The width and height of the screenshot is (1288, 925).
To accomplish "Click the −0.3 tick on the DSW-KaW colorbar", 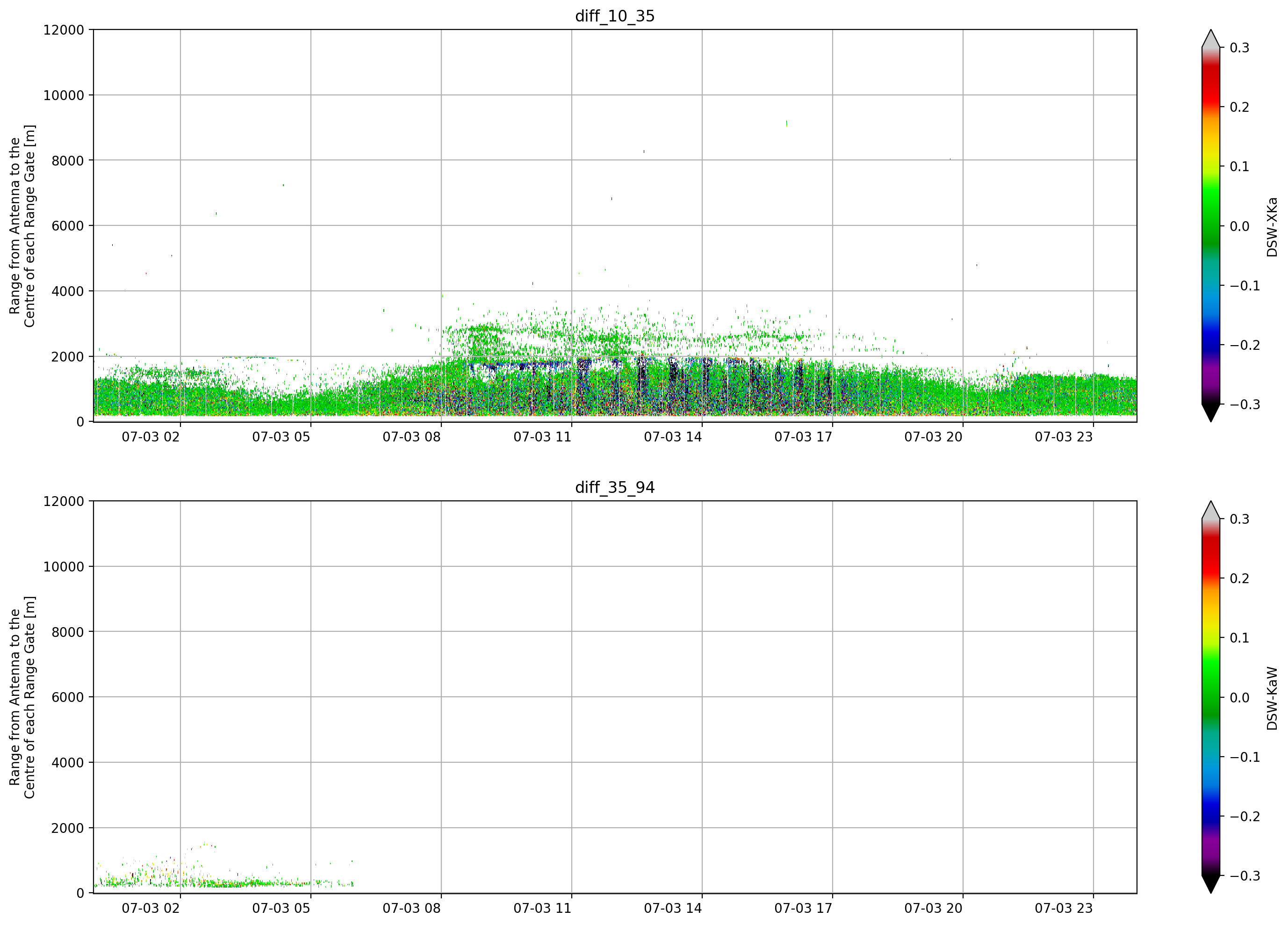I will point(1245,876).
